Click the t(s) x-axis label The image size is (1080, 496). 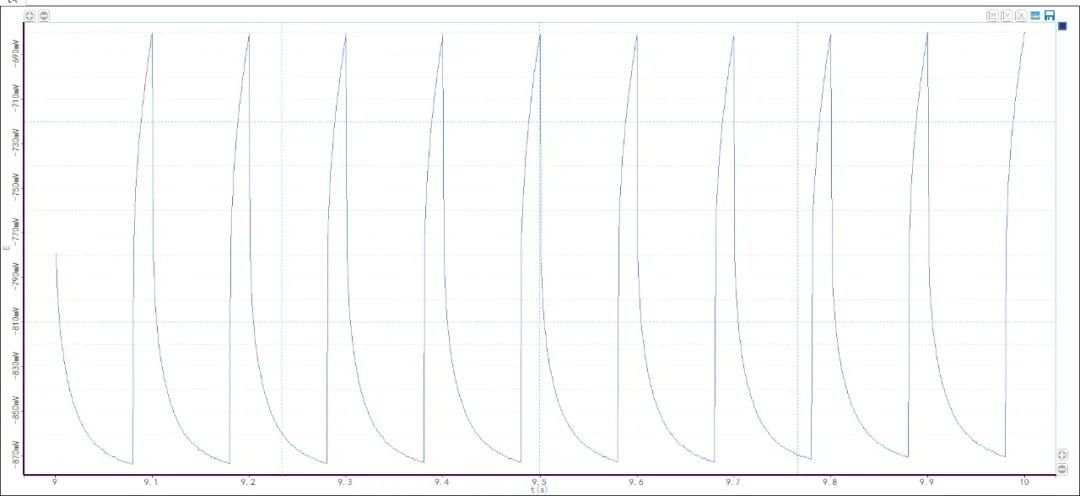click(540, 490)
